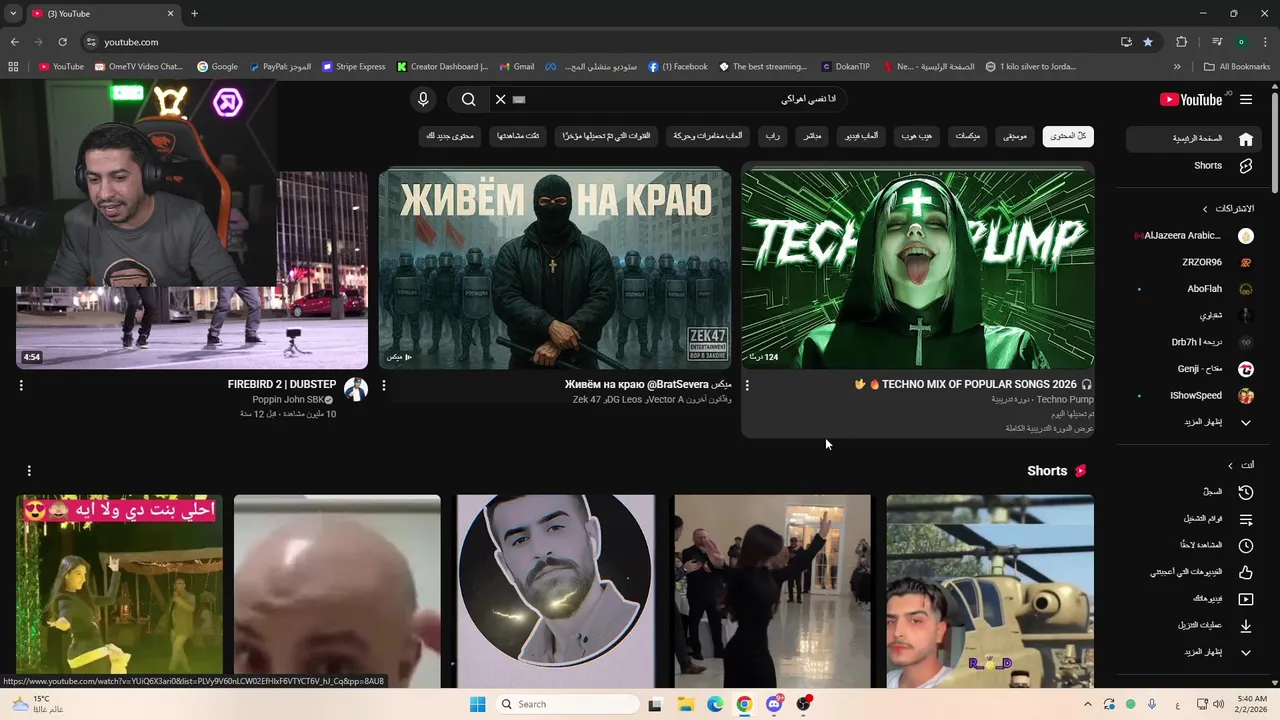This screenshot has height=720, width=1280.
Task: Open options for TECHNO MIX video
Action: pyautogui.click(x=747, y=385)
